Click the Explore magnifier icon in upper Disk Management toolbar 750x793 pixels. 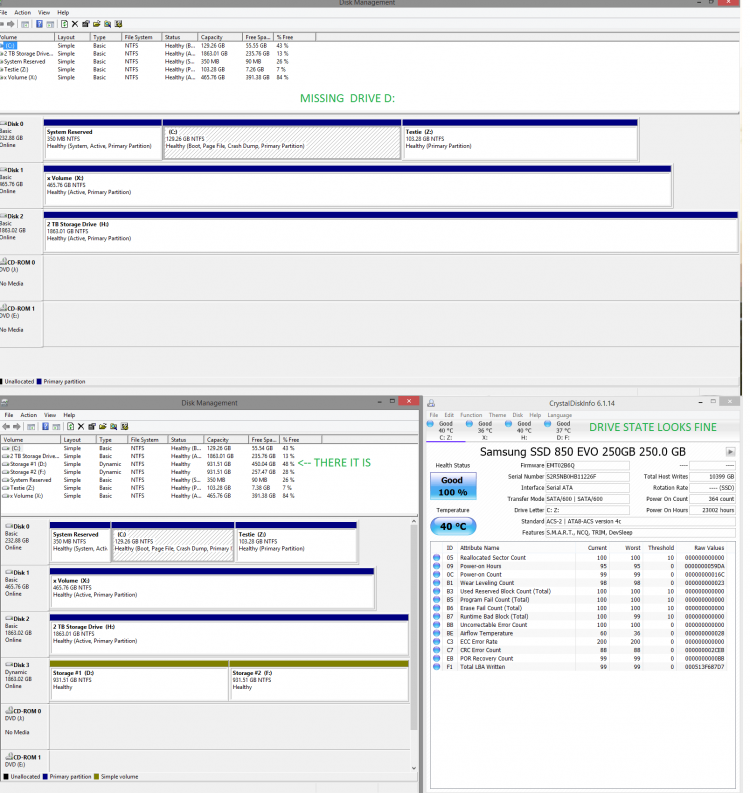(107, 24)
